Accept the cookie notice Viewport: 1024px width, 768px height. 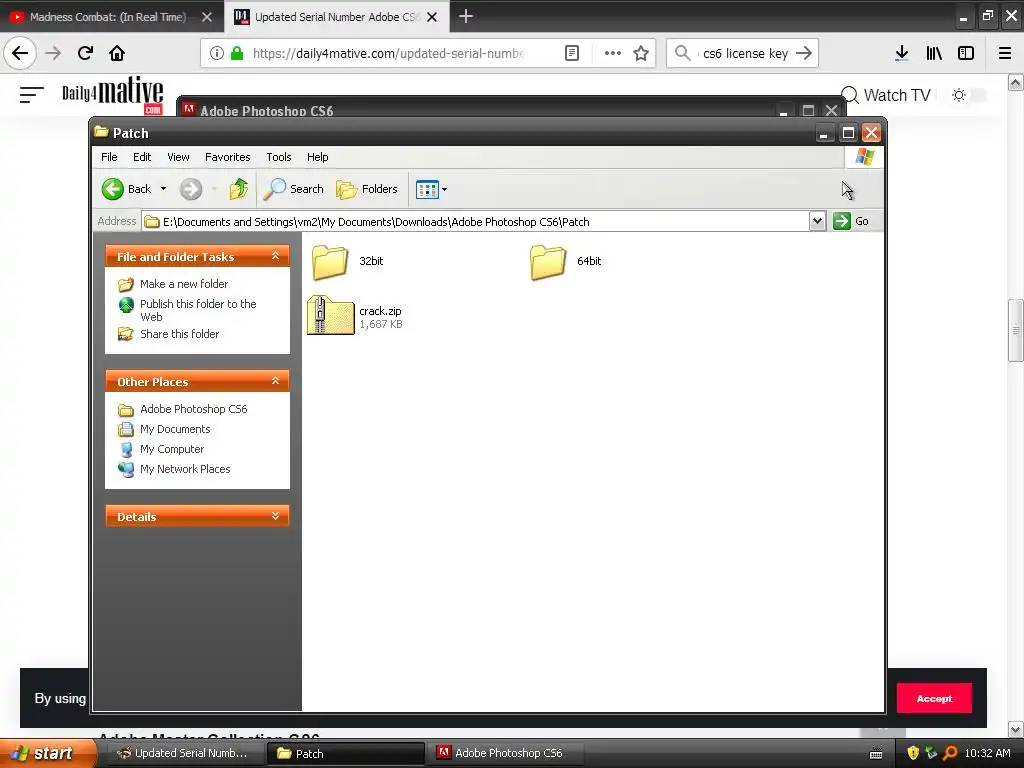click(934, 699)
